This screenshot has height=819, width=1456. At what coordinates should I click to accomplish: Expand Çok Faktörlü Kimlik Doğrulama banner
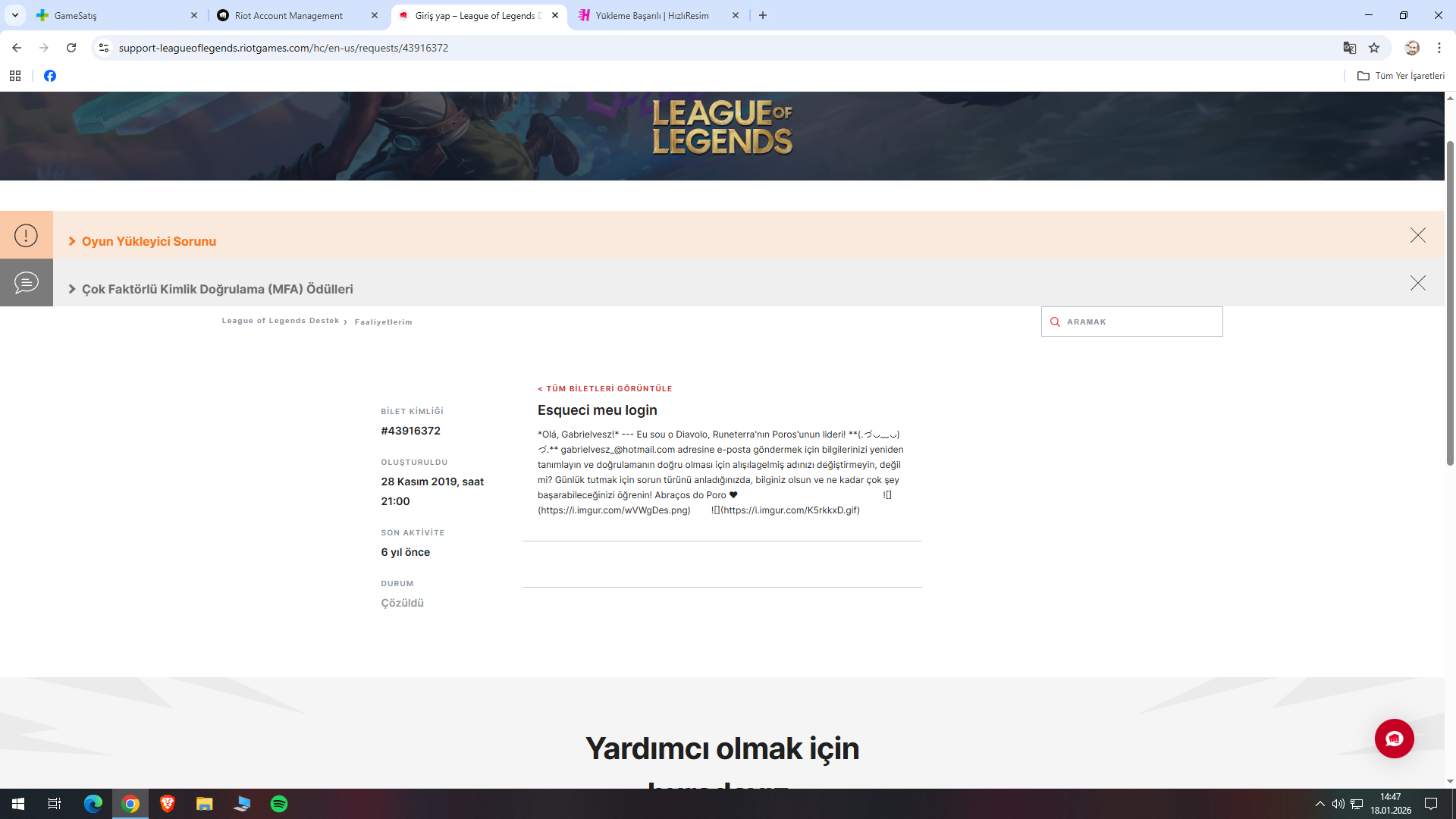coord(211,289)
